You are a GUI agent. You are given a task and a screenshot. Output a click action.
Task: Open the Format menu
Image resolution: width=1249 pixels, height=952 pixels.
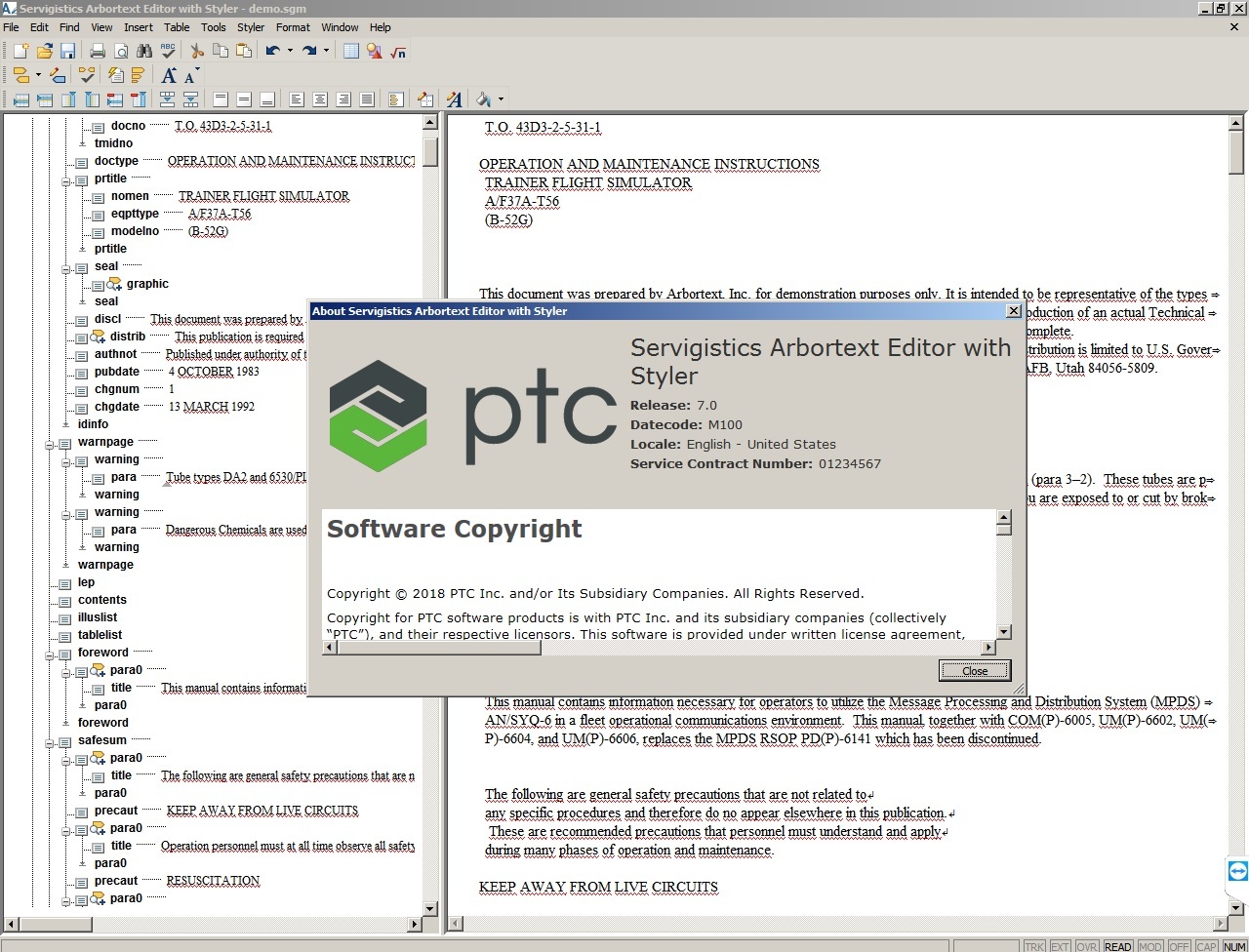coord(293,27)
